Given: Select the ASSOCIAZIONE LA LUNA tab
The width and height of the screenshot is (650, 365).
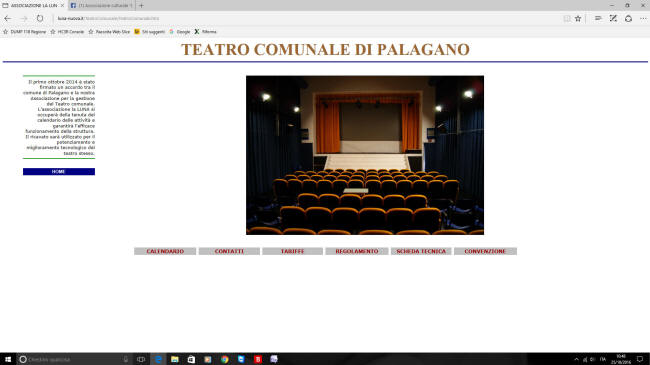Looking at the screenshot, I should pos(33,5).
